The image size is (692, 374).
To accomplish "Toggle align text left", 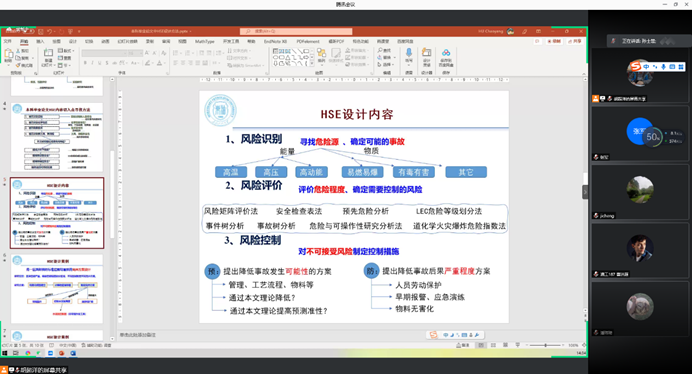I will [x=176, y=63].
